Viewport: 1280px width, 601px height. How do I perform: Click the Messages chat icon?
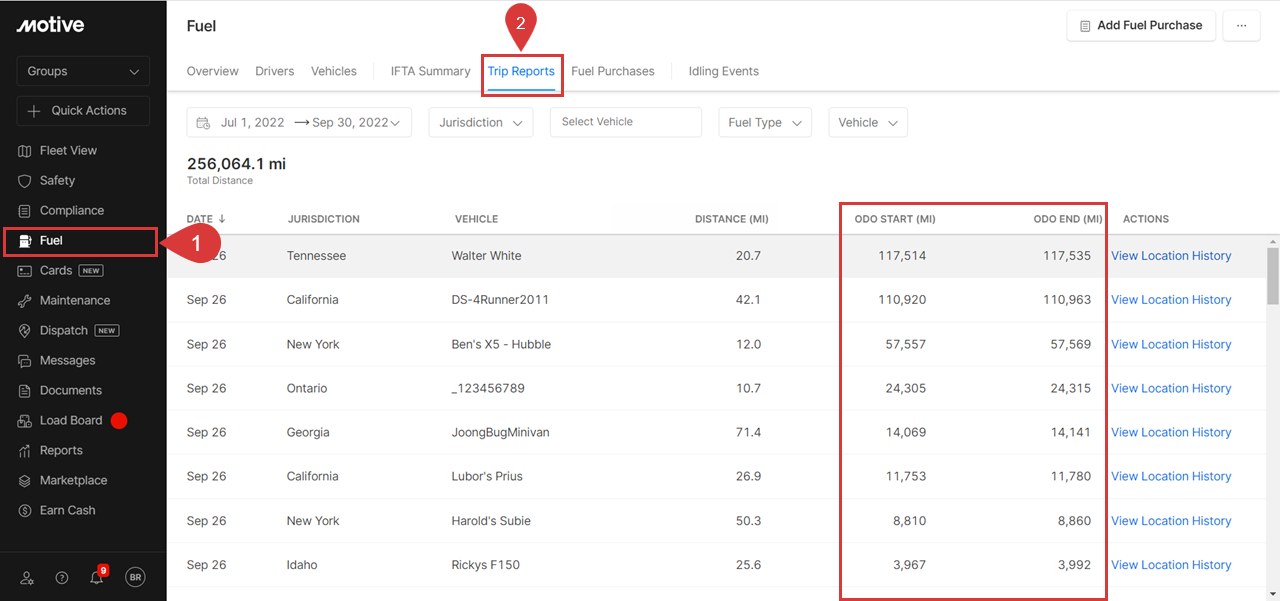[x=25, y=361]
